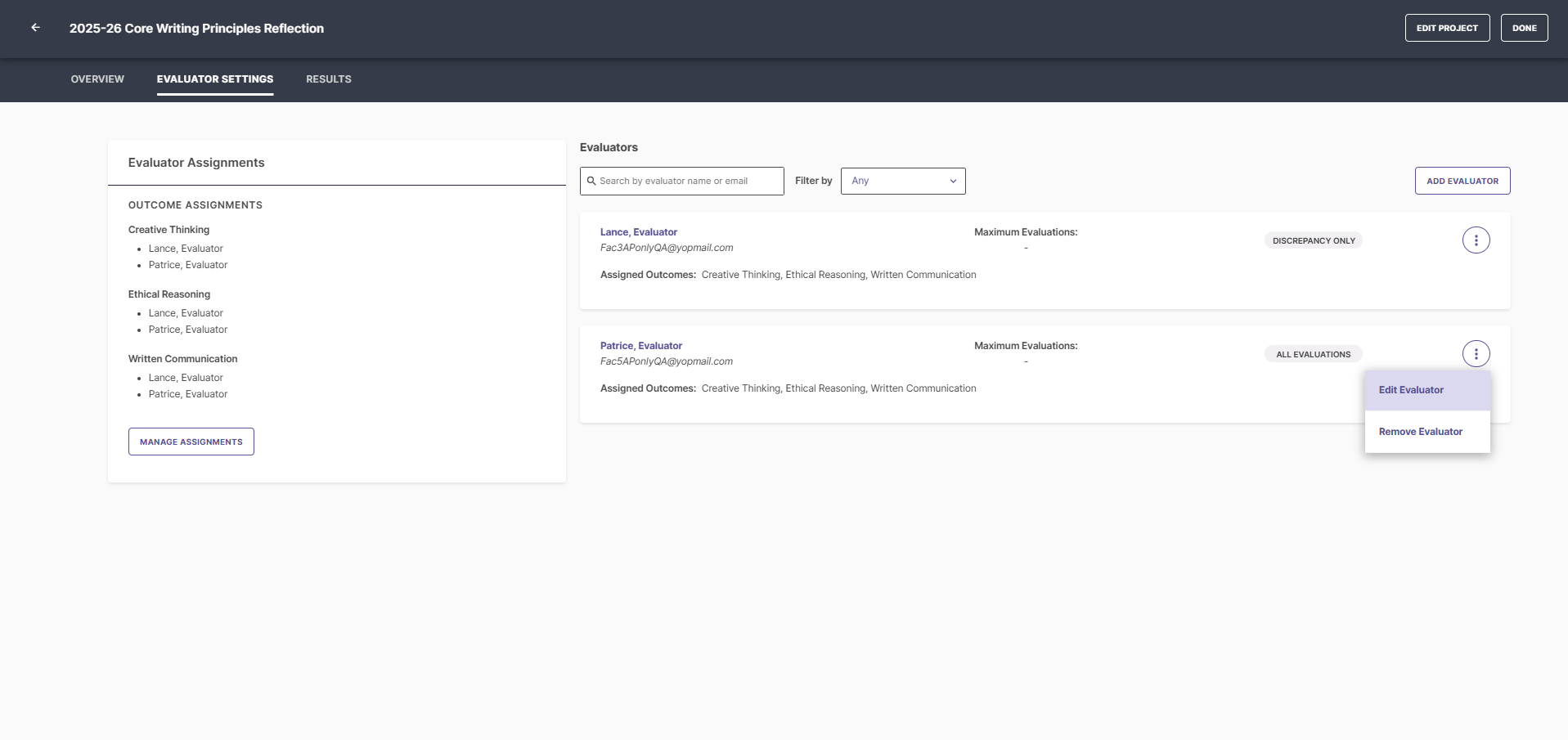Click the All Evaluations badge
This screenshot has height=740, width=1568.
pos(1314,354)
